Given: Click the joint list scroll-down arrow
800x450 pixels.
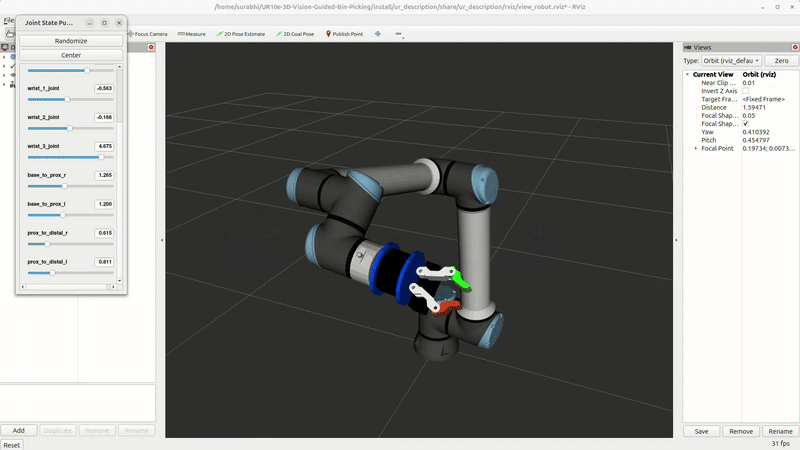Looking at the screenshot, I should tap(119, 281).
